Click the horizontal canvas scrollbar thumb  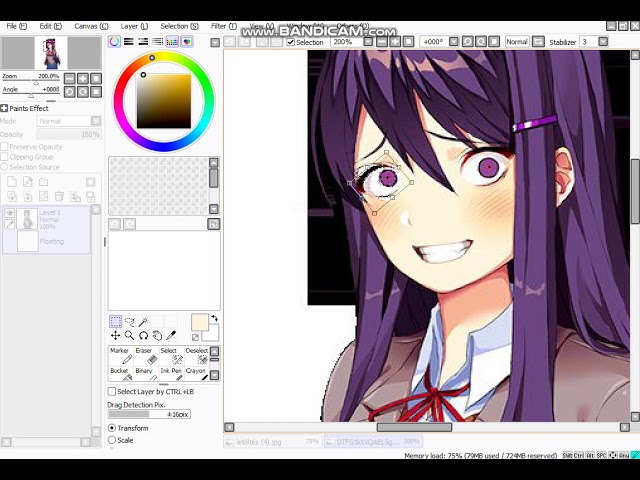[x=414, y=427]
